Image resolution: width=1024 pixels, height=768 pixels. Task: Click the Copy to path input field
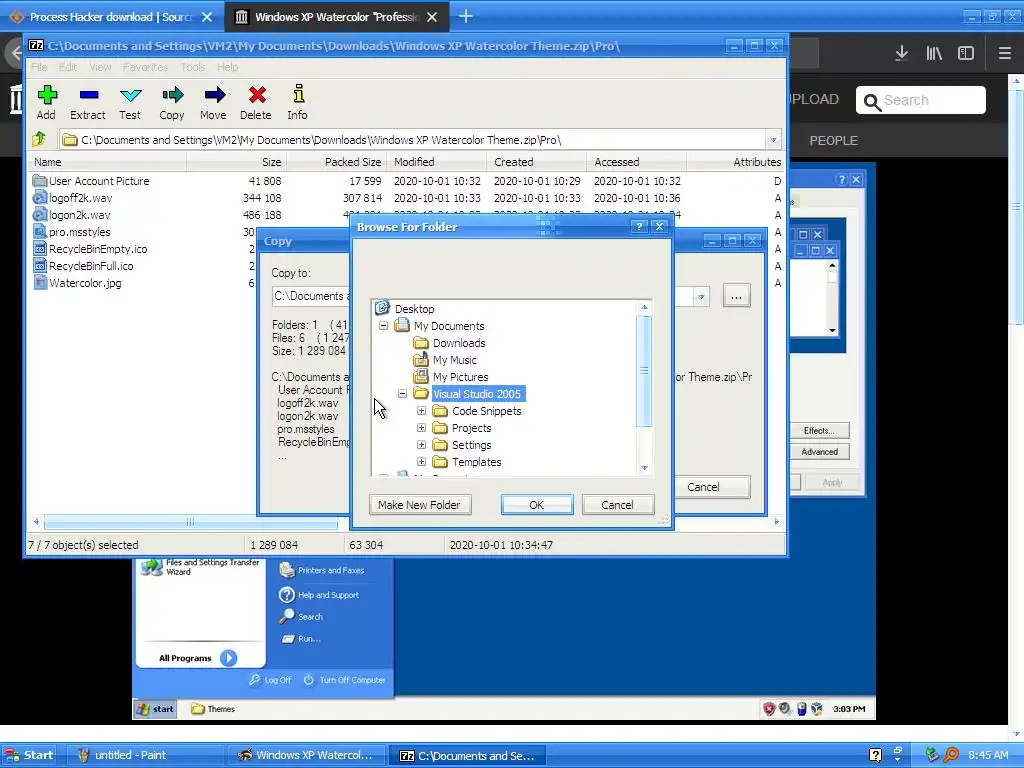(483, 296)
